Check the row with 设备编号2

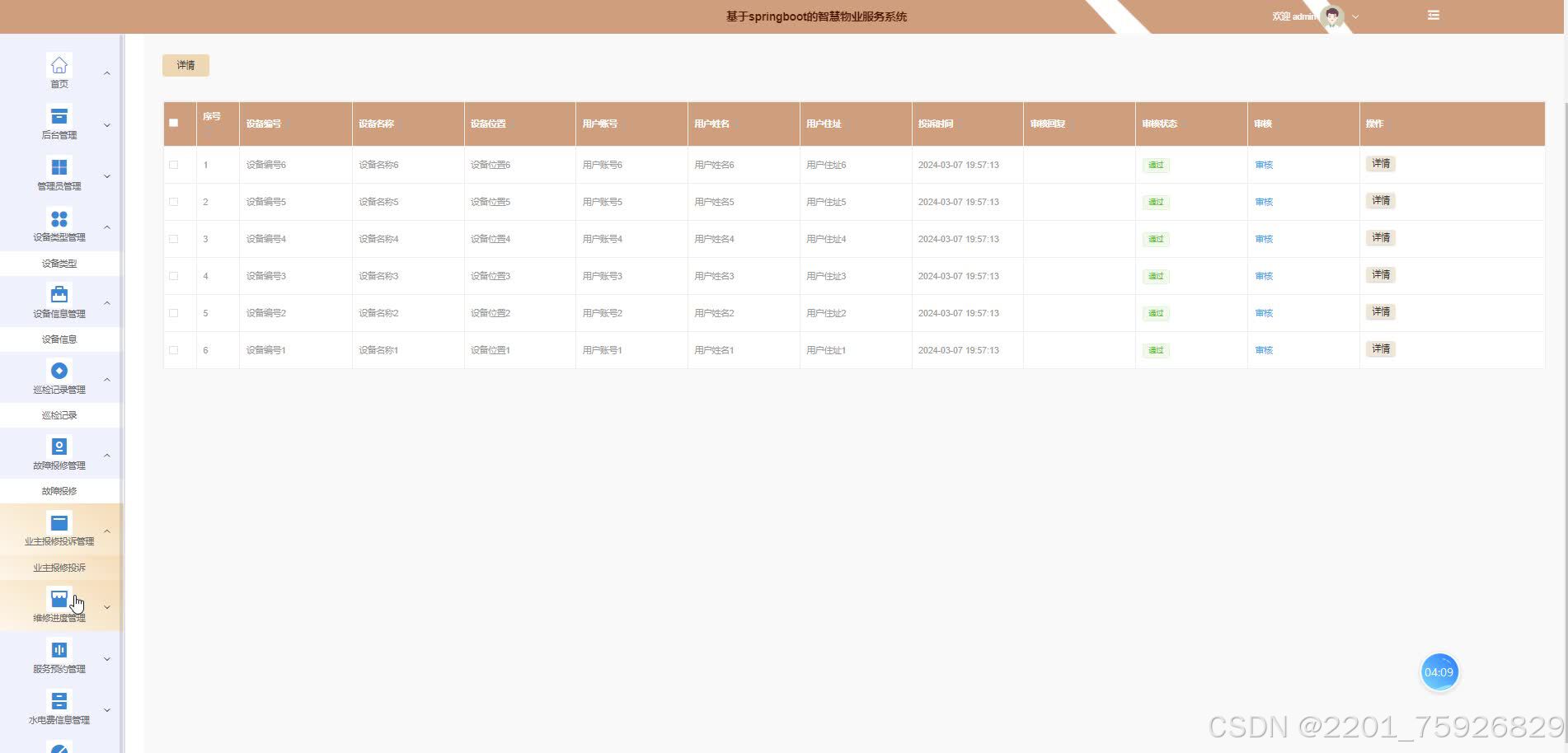[173, 313]
